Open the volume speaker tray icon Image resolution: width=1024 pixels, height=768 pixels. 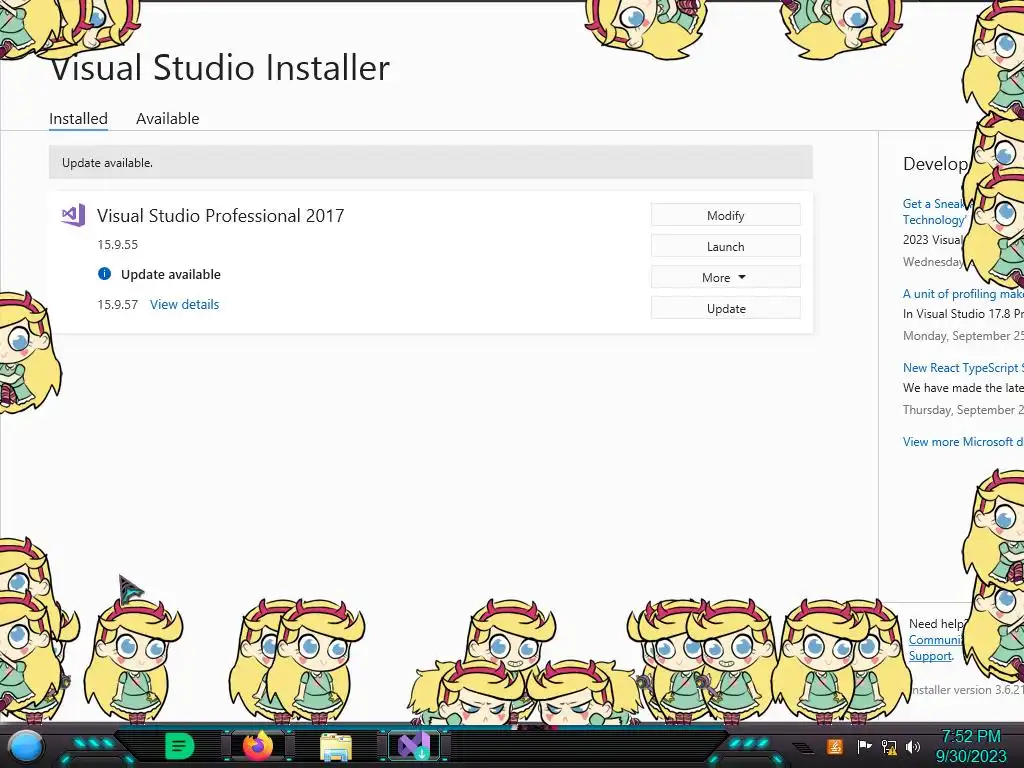913,747
